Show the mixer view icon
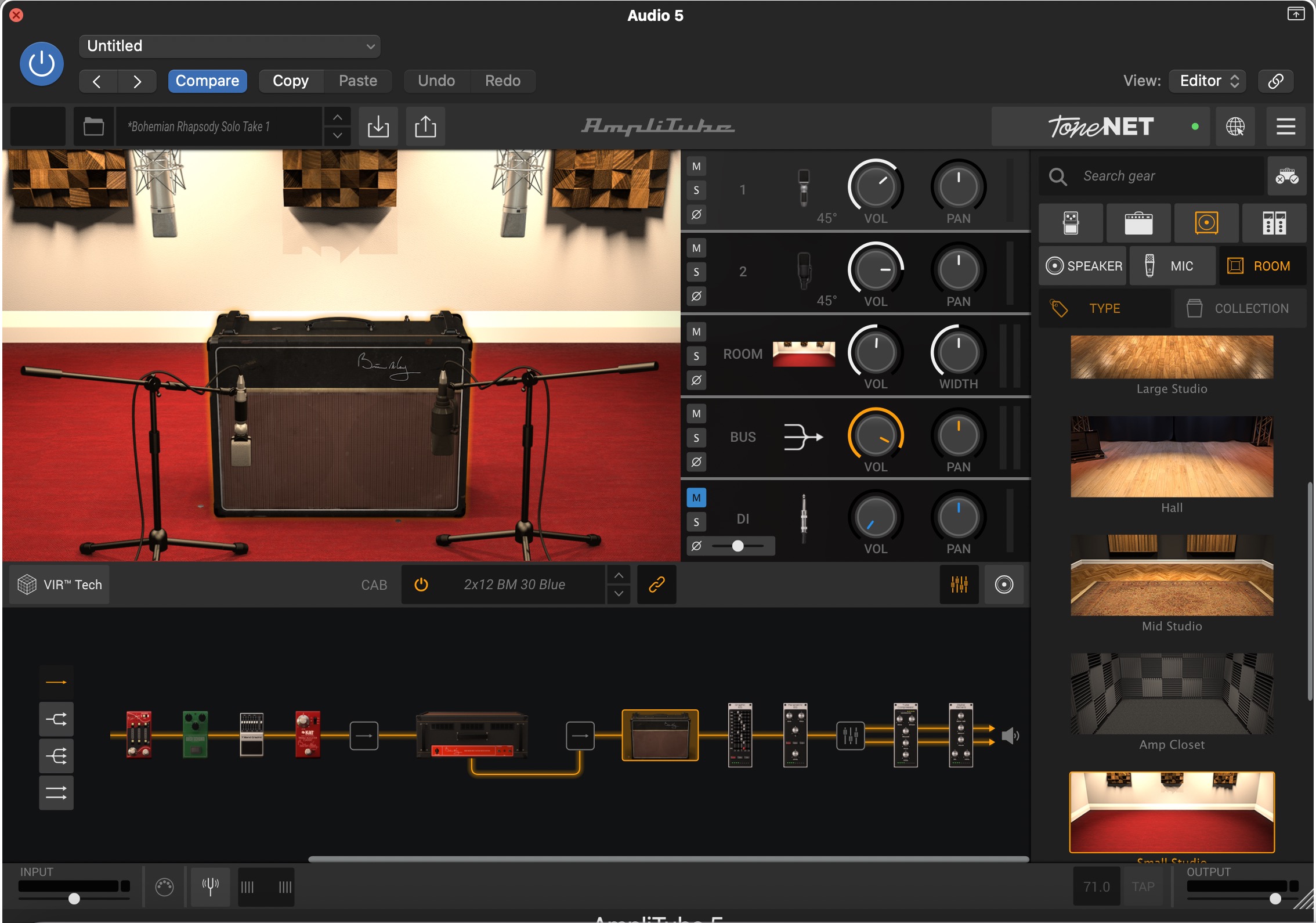The width and height of the screenshot is (1316, 923). click(959, 585)
